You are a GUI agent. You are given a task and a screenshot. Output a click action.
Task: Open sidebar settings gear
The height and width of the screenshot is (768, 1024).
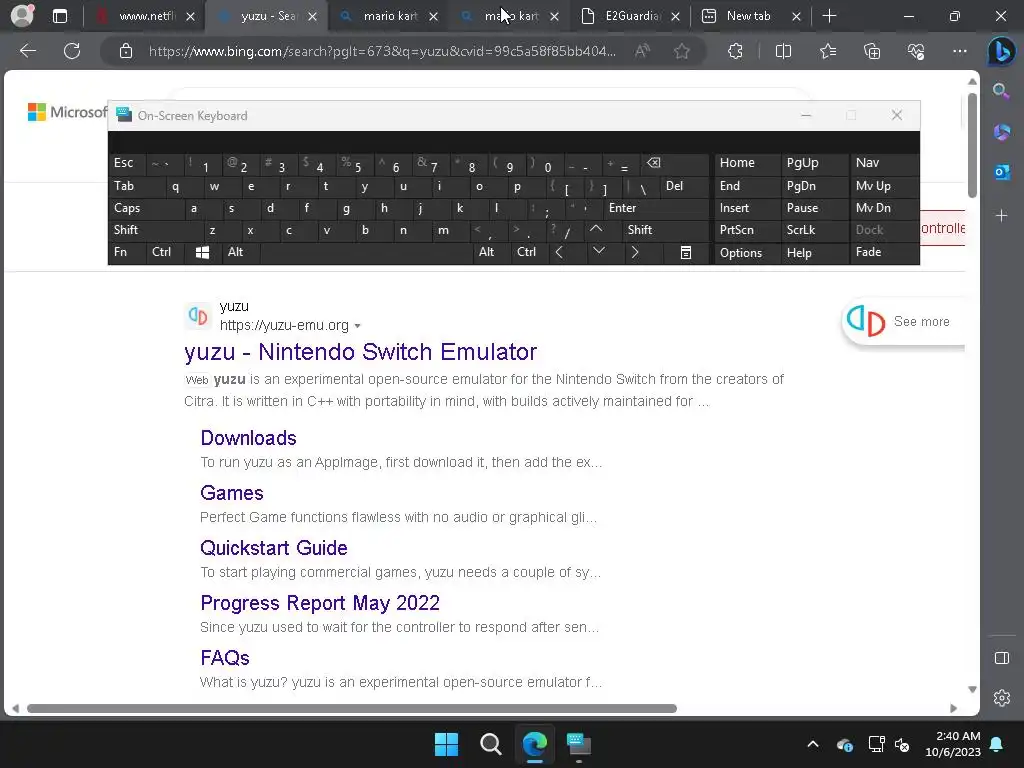pos(1002,697)
